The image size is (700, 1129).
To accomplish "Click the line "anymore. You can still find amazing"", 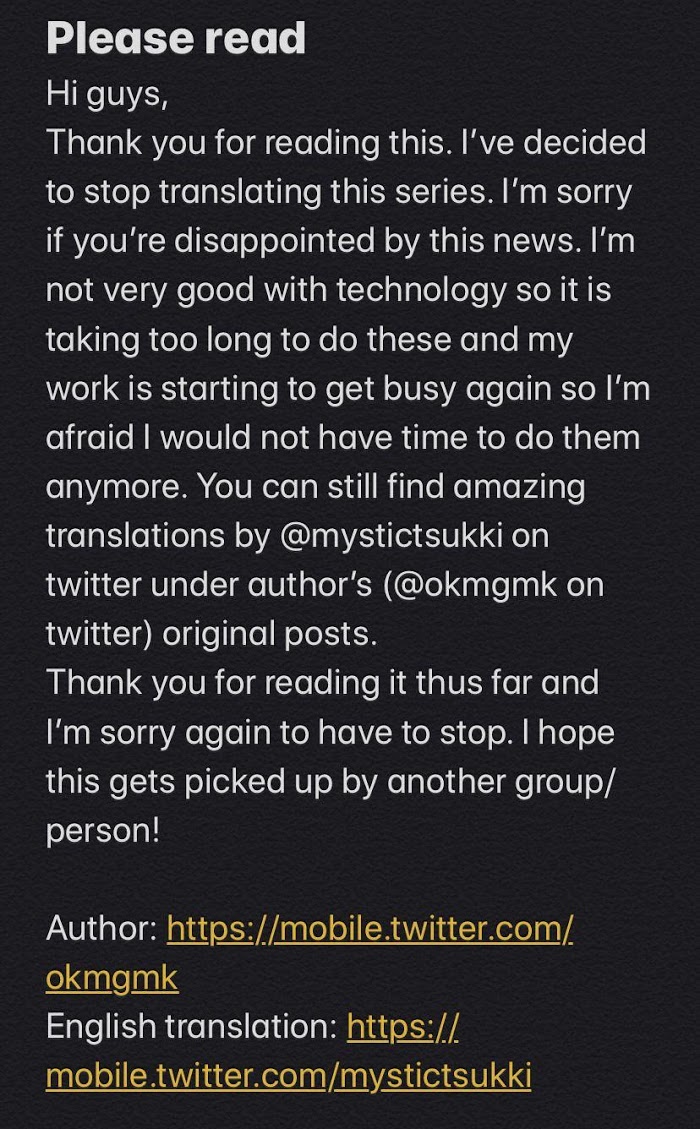I will [315, 487].
